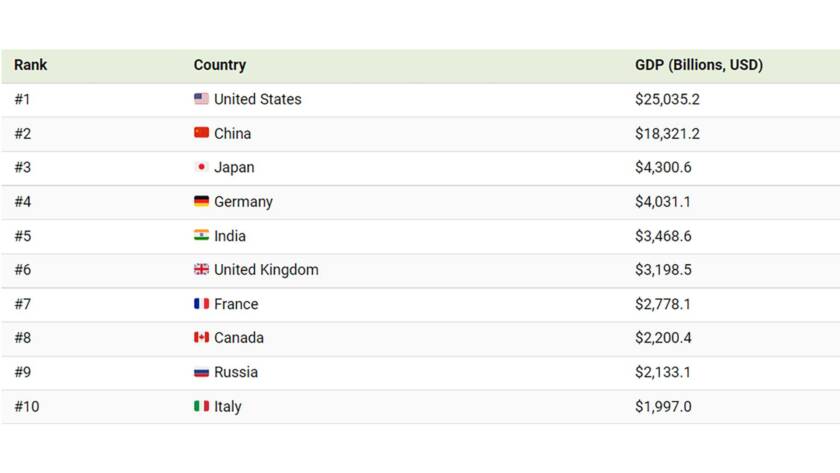
Task: Click the Rank column header
Action: click(x=31, y=65)
